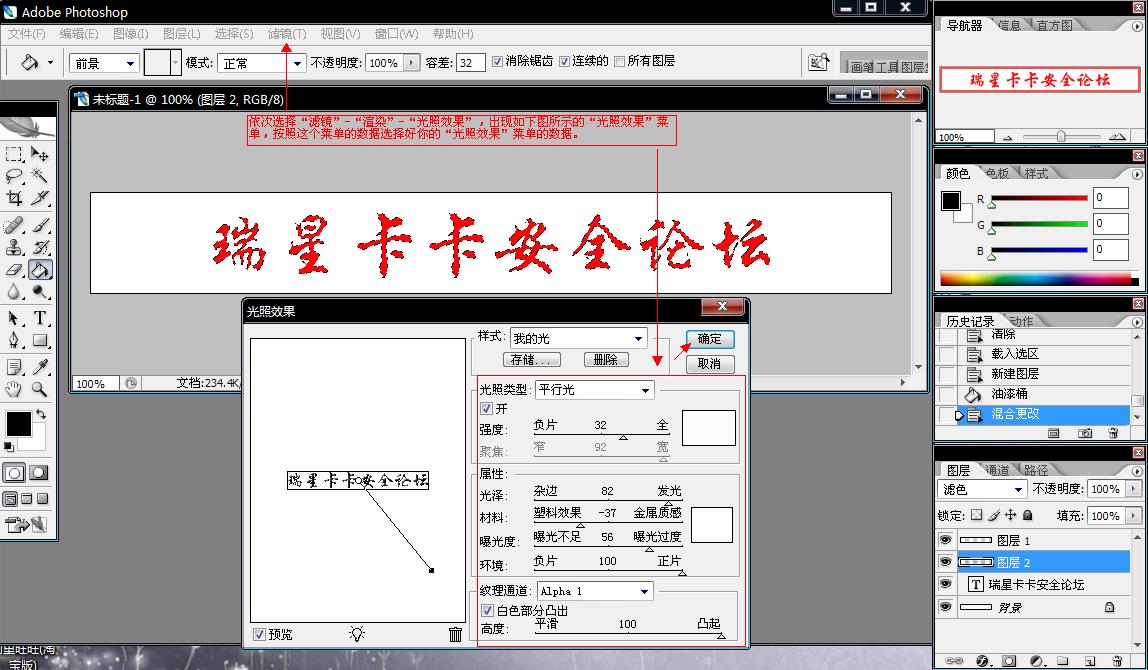Click the trash icon in Lighting Effects preview
1148x670 pixels.
point(455,634)
